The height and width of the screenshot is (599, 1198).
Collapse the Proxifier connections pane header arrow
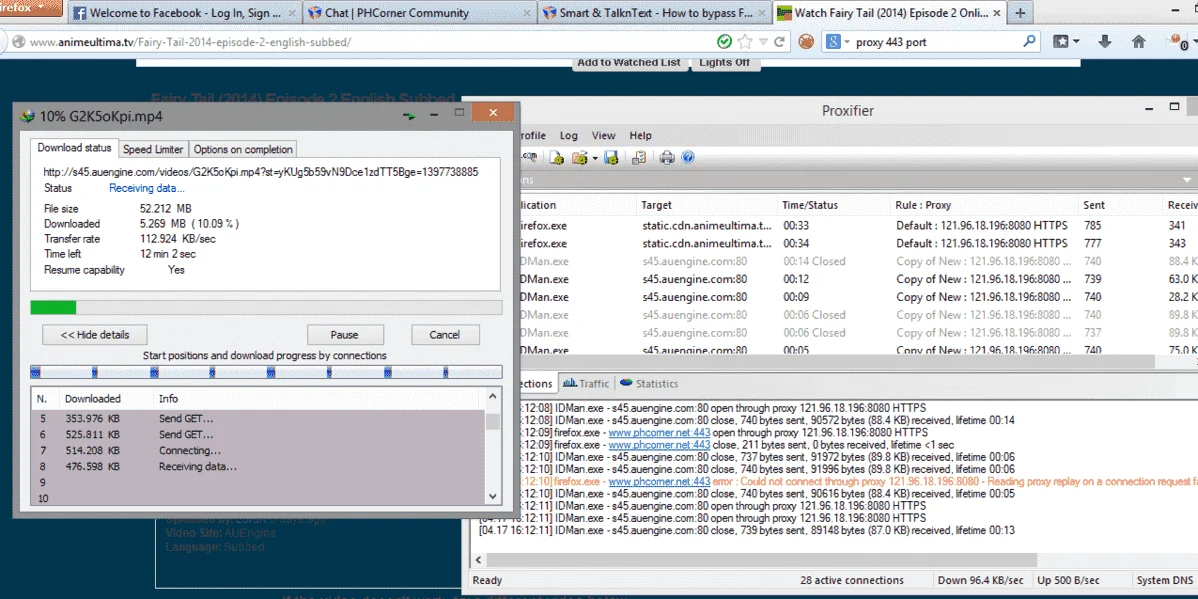(1187, 180)
